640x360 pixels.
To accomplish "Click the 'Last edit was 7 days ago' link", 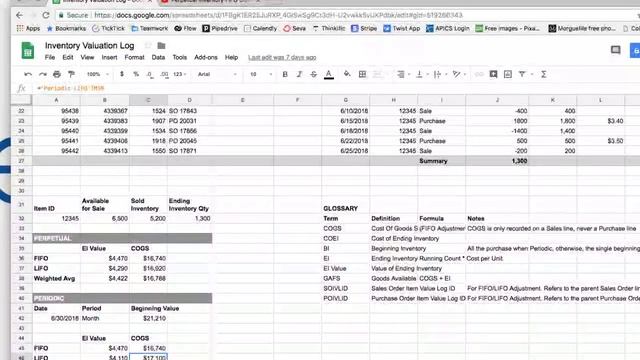I will tap(282, 58).
